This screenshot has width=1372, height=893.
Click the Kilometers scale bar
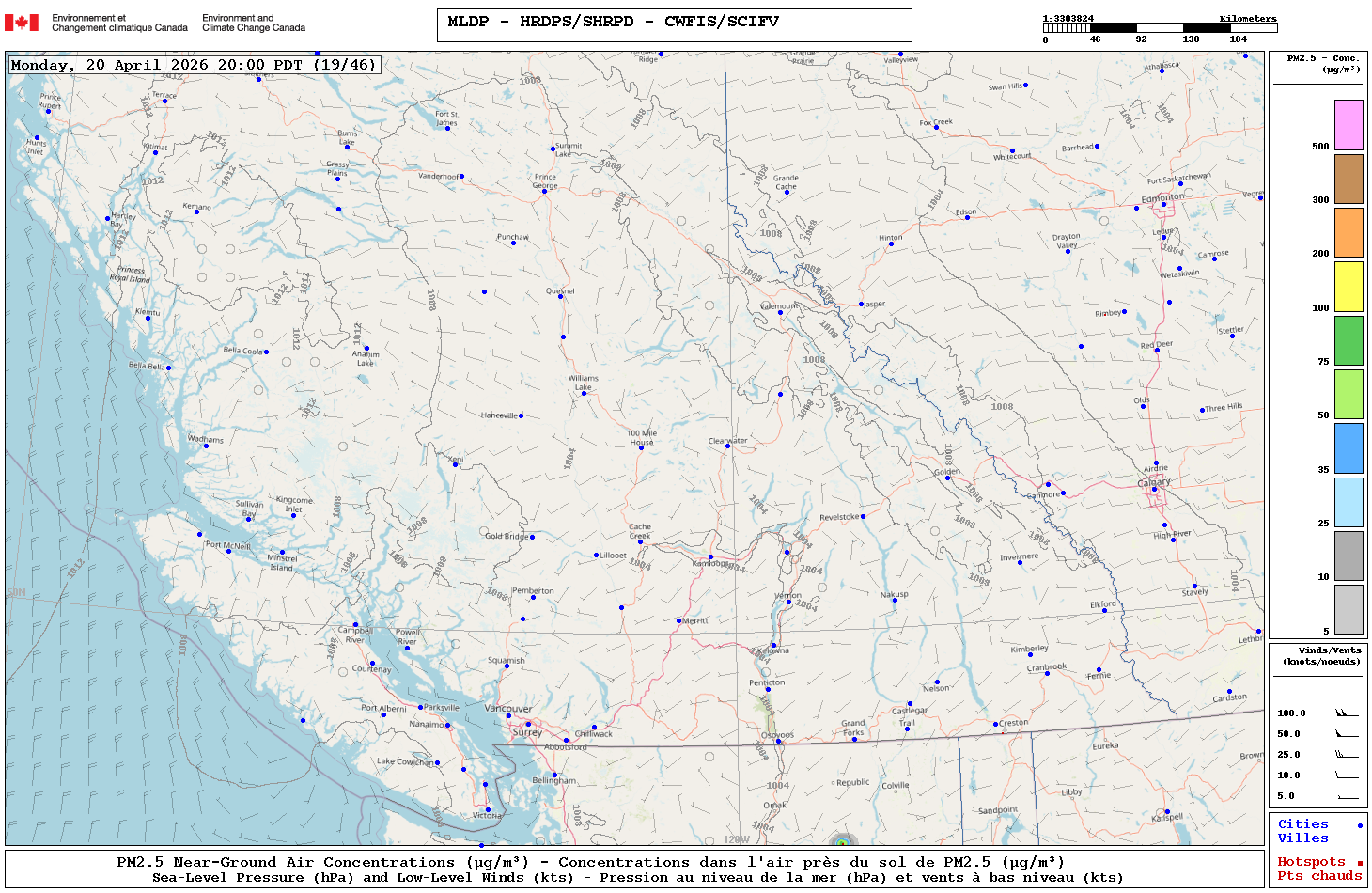pyautogui.click(x=1160, y=28)
